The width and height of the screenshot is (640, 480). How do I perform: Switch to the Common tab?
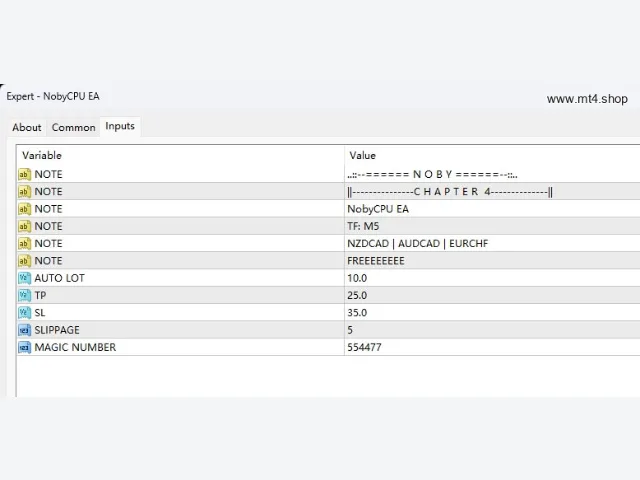coord(73,127)
